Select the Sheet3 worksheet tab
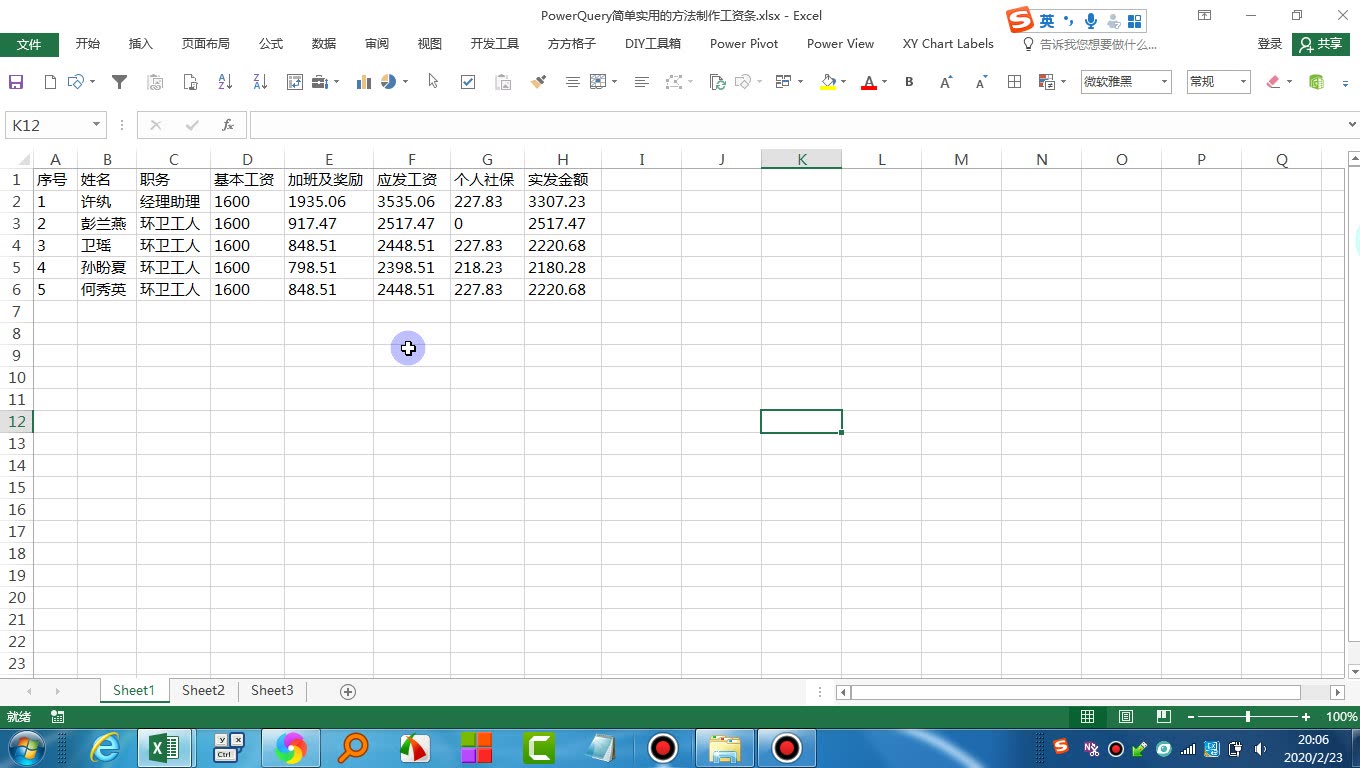The width and height of the screenshot is (1360, 768). coord(272,690)
